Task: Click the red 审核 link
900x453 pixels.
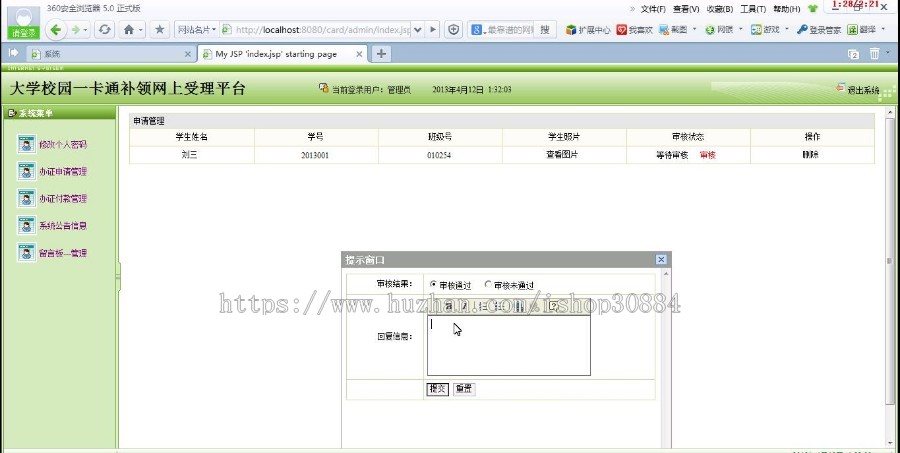Action: pos(708,155)
